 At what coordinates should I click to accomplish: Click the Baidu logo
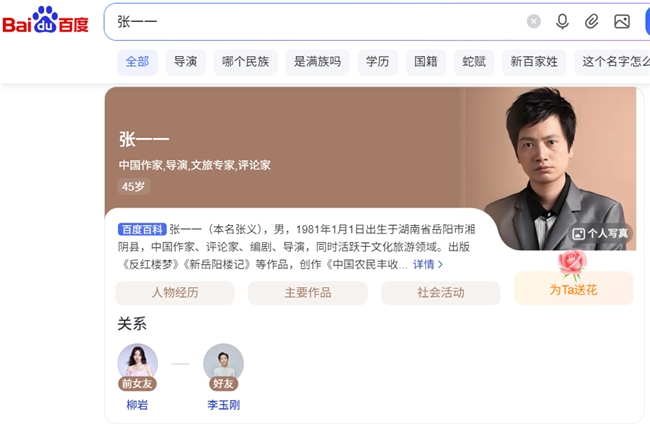tap(46, 21)
